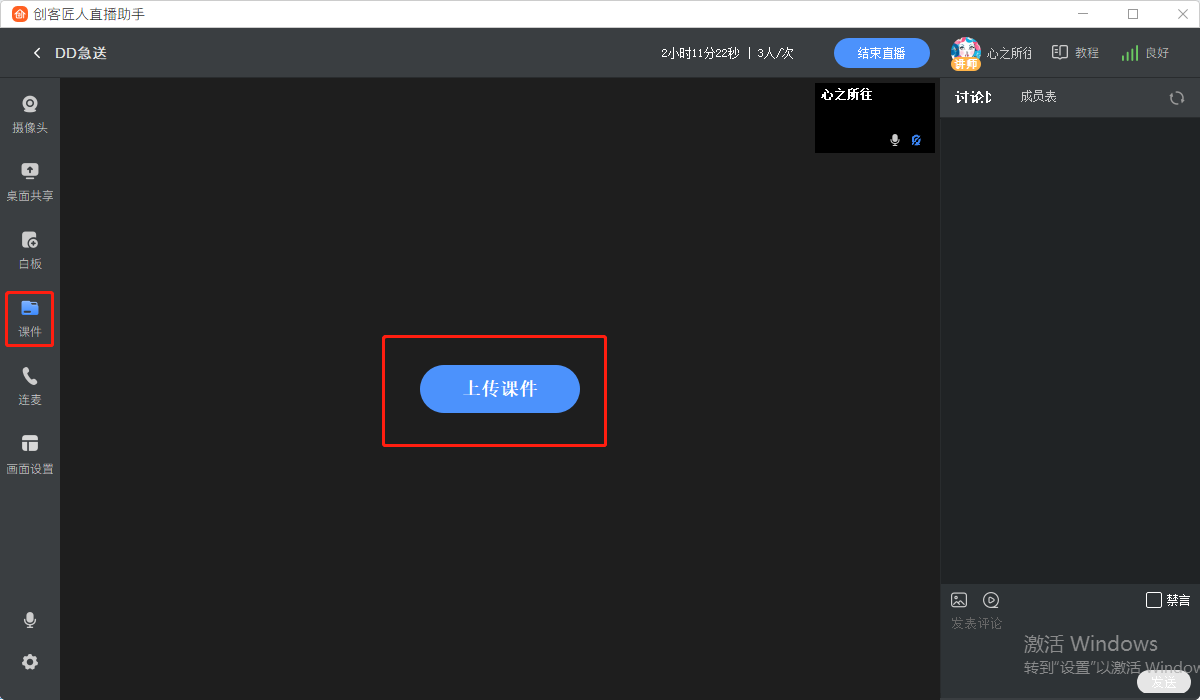The height and width of the screenshot is (700, 1200).
Task: Start desktop sharing (桌面共享)
Action: coord(30,182)
